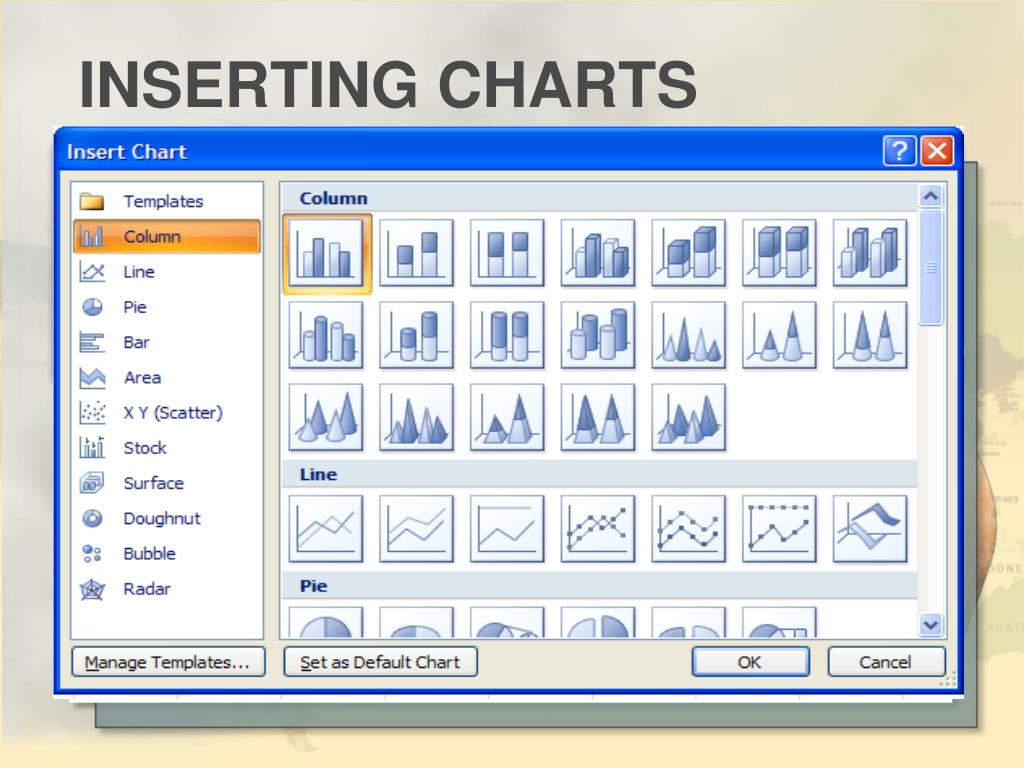Choose the 100% Stacked Cone chart
1024x768 pixels.
click(x=871, y=335)
